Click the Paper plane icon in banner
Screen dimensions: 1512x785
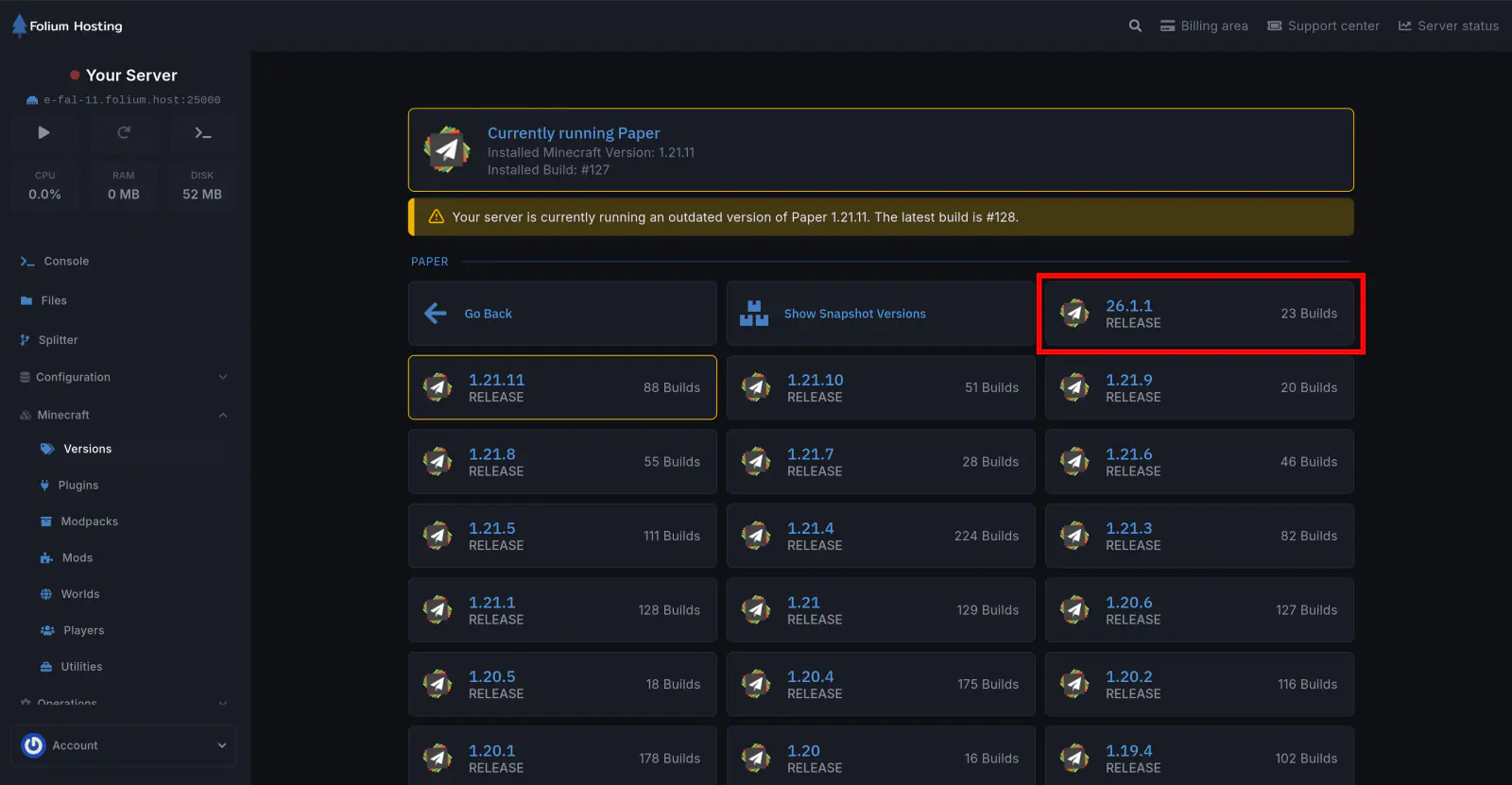tap(448, 150)
